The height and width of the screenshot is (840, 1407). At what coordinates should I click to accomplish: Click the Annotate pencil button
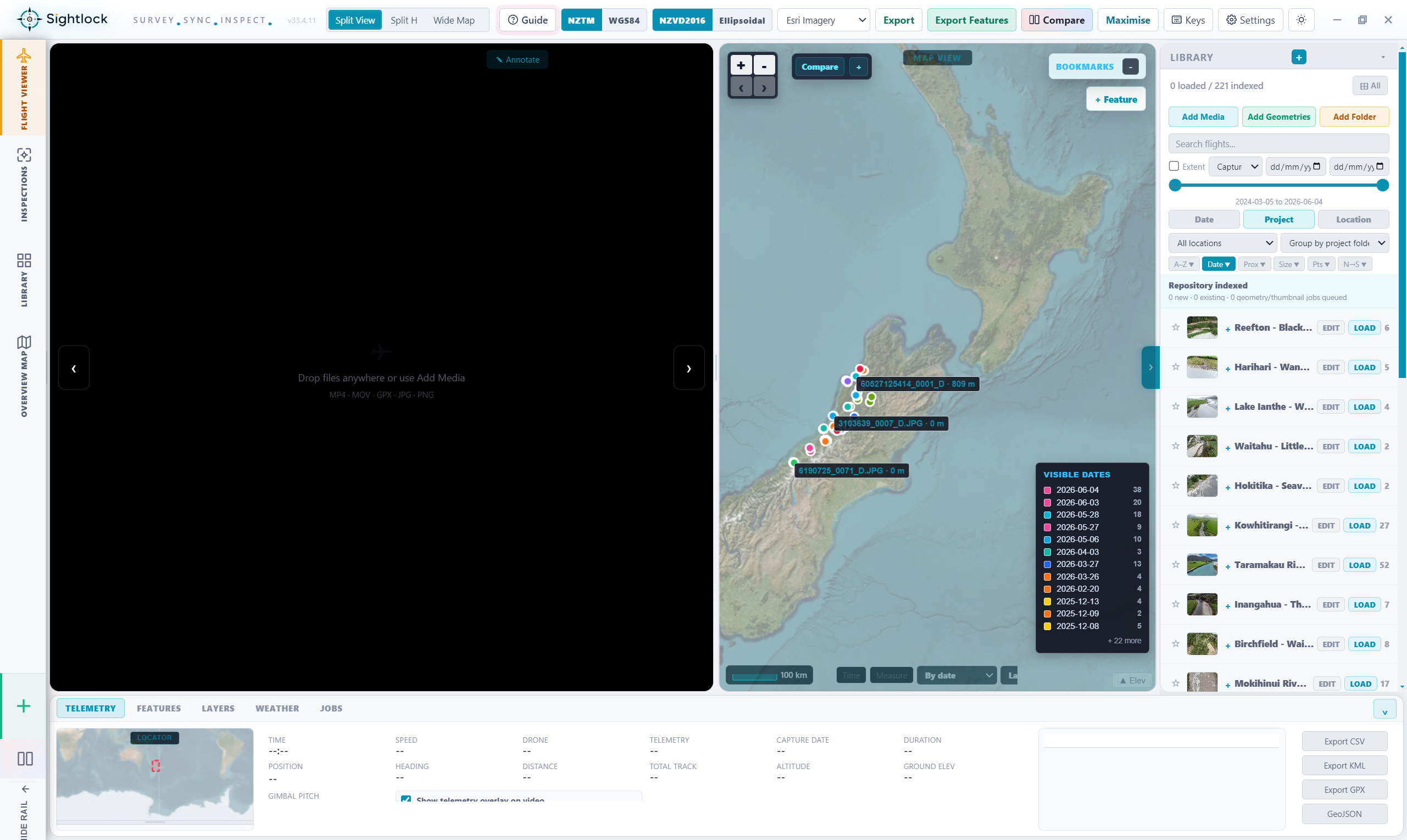pyautogui.click(x=518, y=59)
